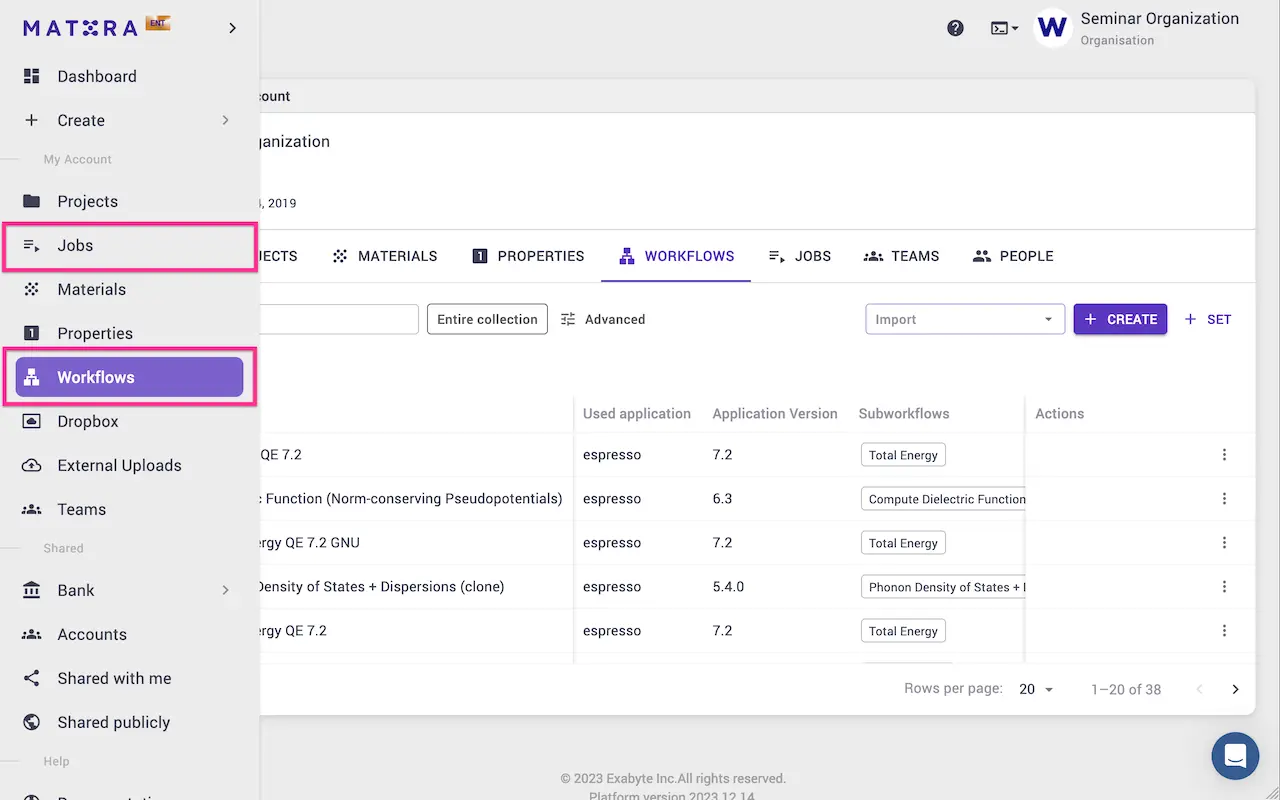The height and width of the screenshot is (800, 1280).
Task: Open the actions menu for QE 7.2 workflow
Action: click(1224, 454)
